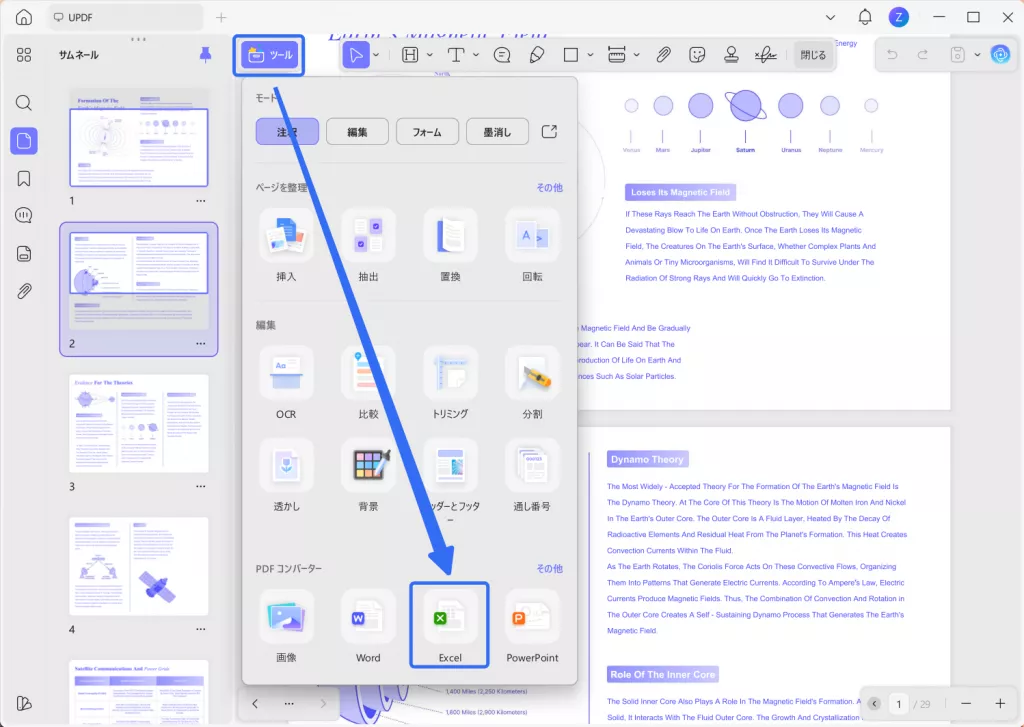The image size is (1024, 727).
Task: Open the UPDF AI assistant icon
Action: pyautogui.click(x=1000, y=55)
